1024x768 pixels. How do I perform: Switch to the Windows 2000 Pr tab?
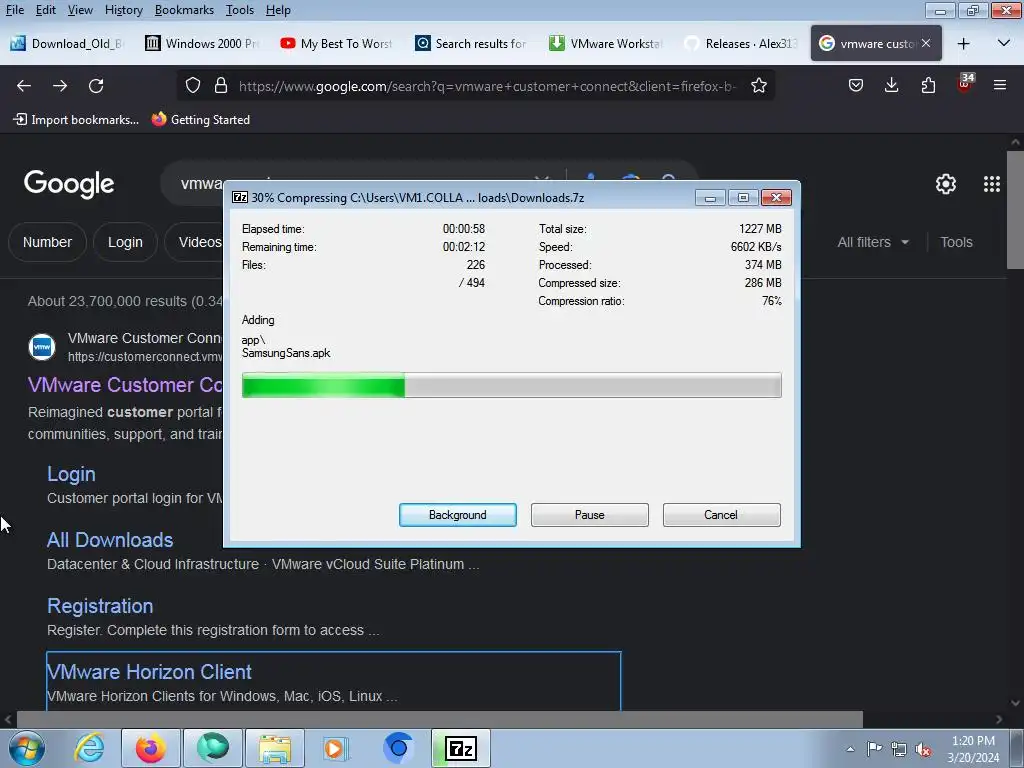201,44
